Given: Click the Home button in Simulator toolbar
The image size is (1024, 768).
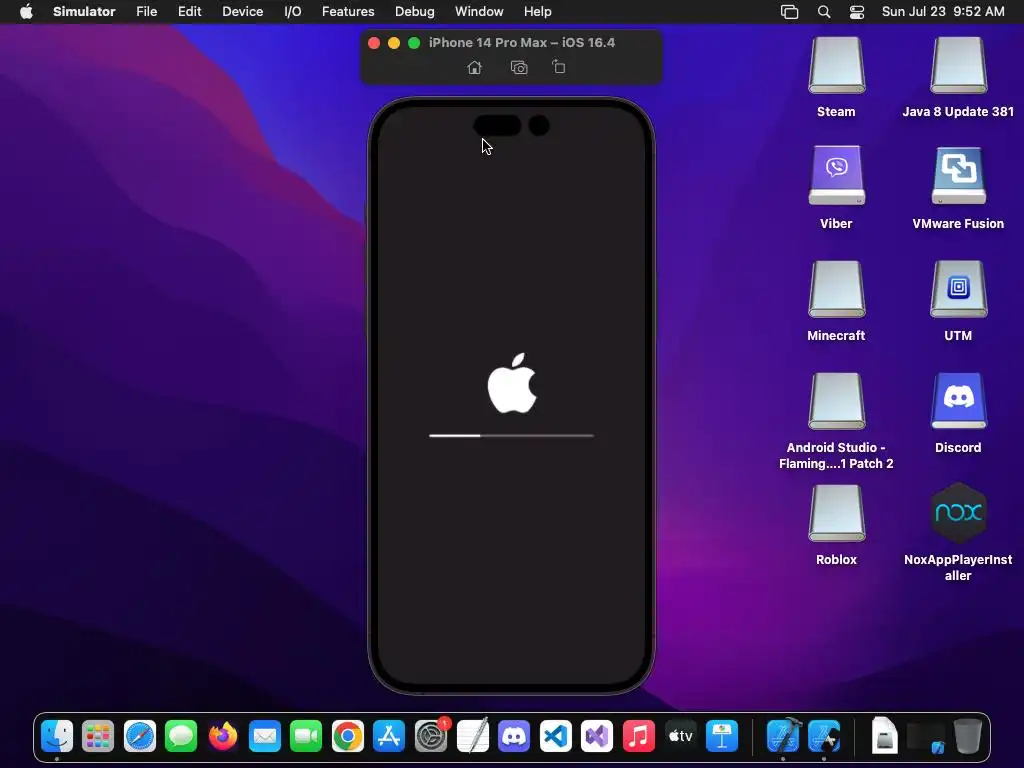Looking at the screenshot, I should [475, 67].
